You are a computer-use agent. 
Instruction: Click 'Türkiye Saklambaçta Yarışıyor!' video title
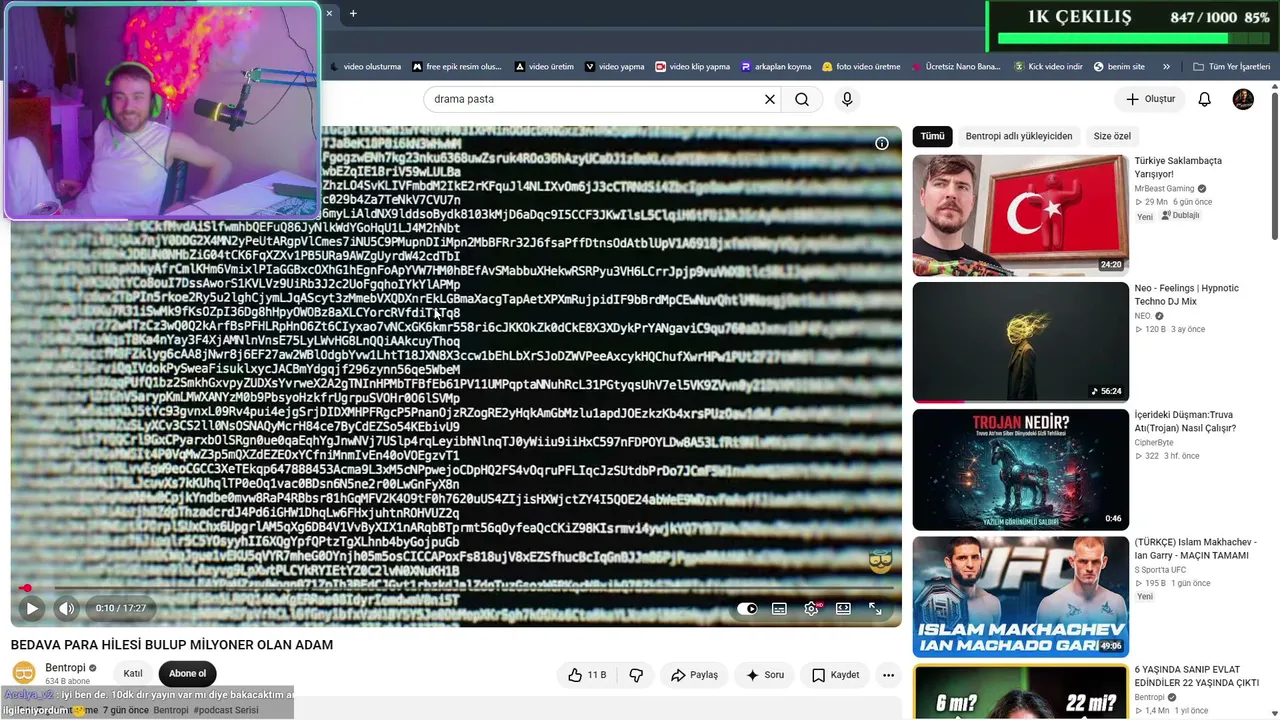coord(1178,167)
